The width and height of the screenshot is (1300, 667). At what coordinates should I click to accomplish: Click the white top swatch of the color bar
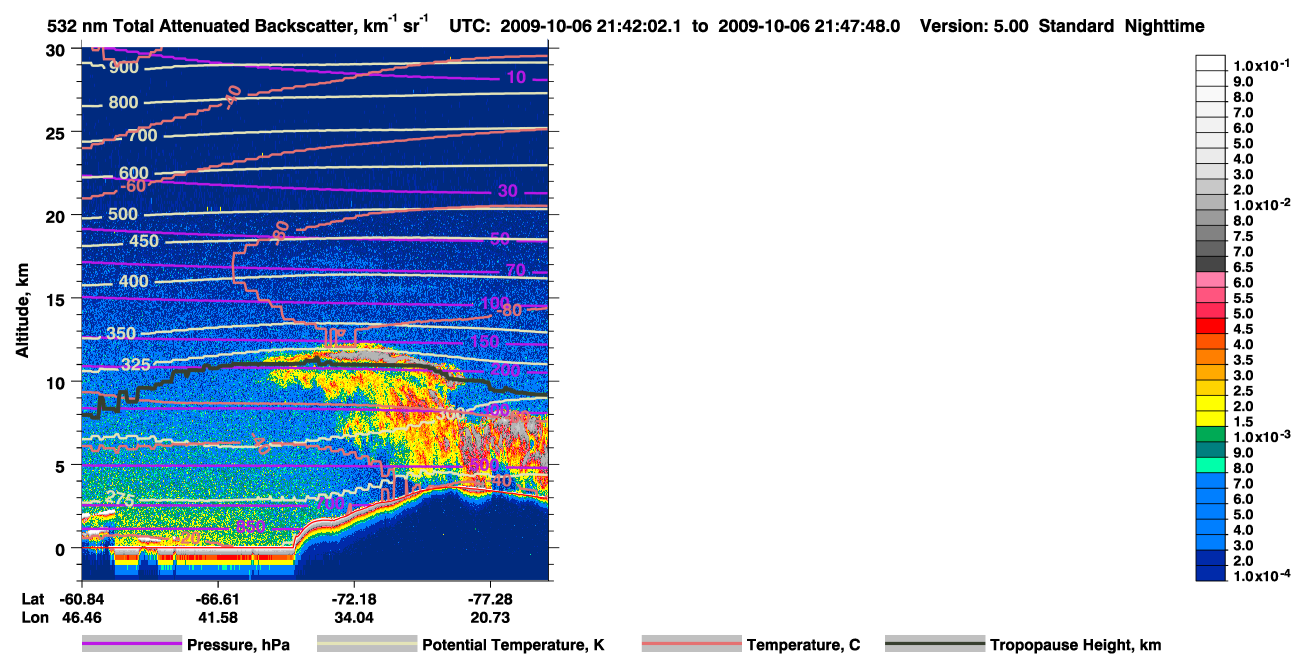pos(1210,62)
